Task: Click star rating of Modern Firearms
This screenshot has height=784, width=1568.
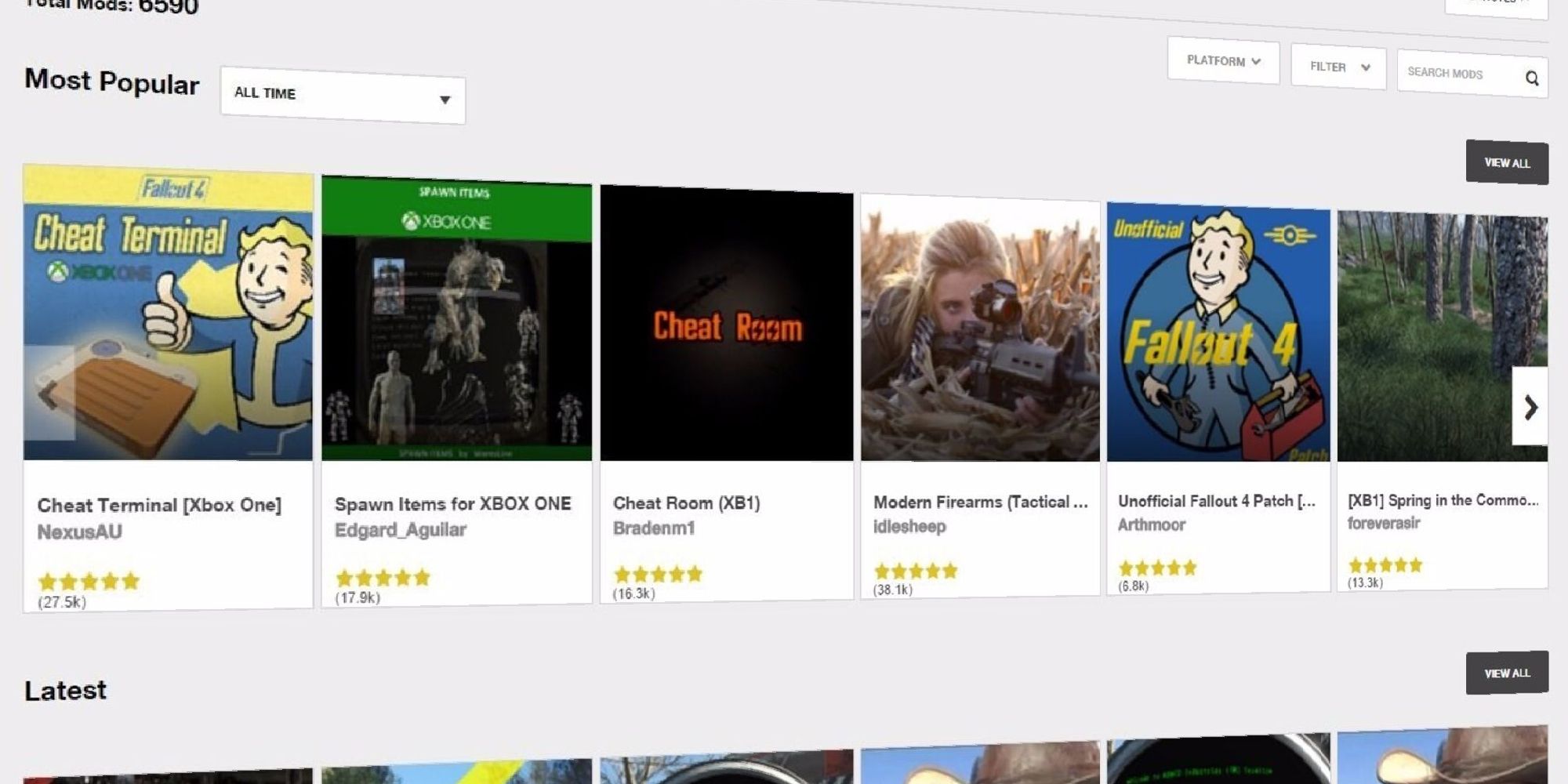Action: coord(916,571)
